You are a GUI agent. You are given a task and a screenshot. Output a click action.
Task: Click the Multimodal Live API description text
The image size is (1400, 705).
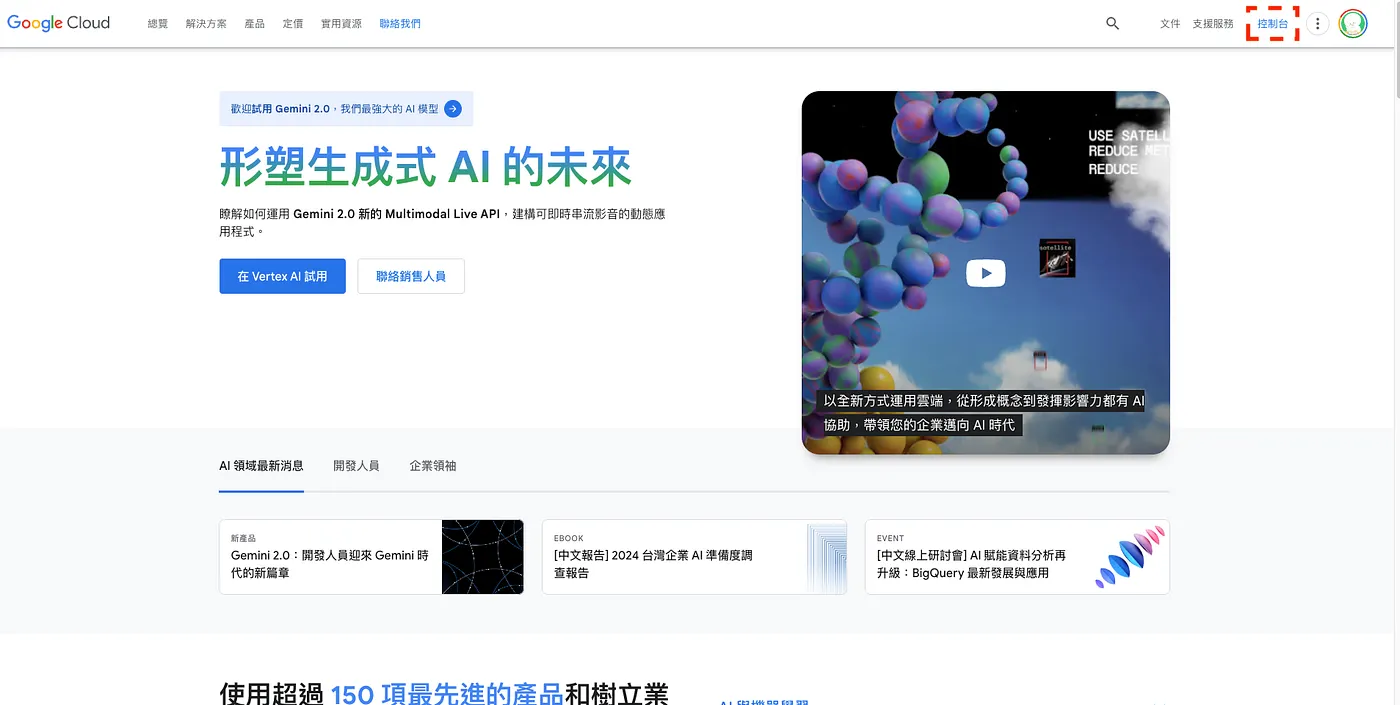click(442, 222)
